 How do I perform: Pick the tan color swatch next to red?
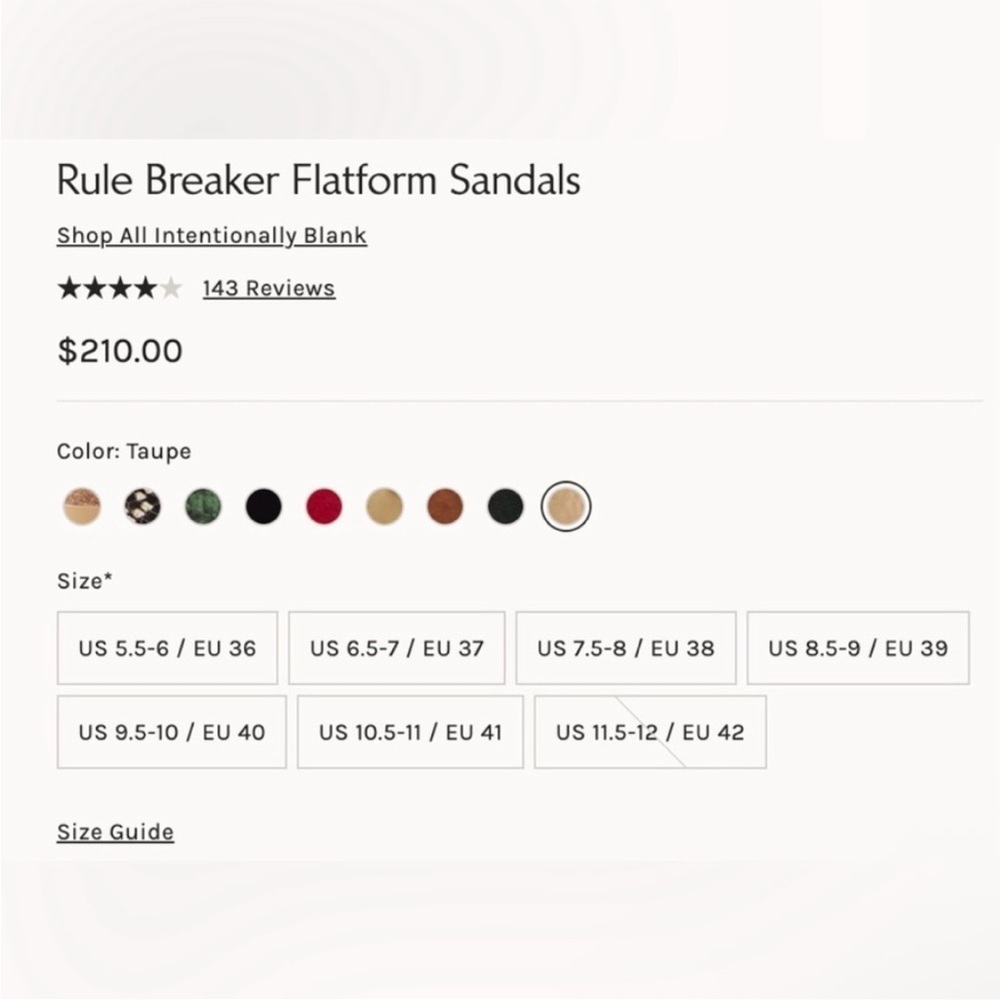(385, 506)
